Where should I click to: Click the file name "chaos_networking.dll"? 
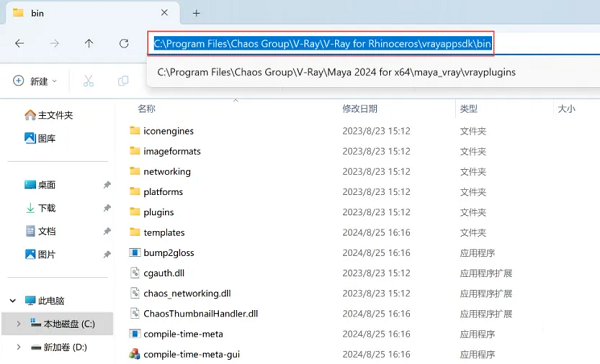pyautogui.click(x=187, y=293)
